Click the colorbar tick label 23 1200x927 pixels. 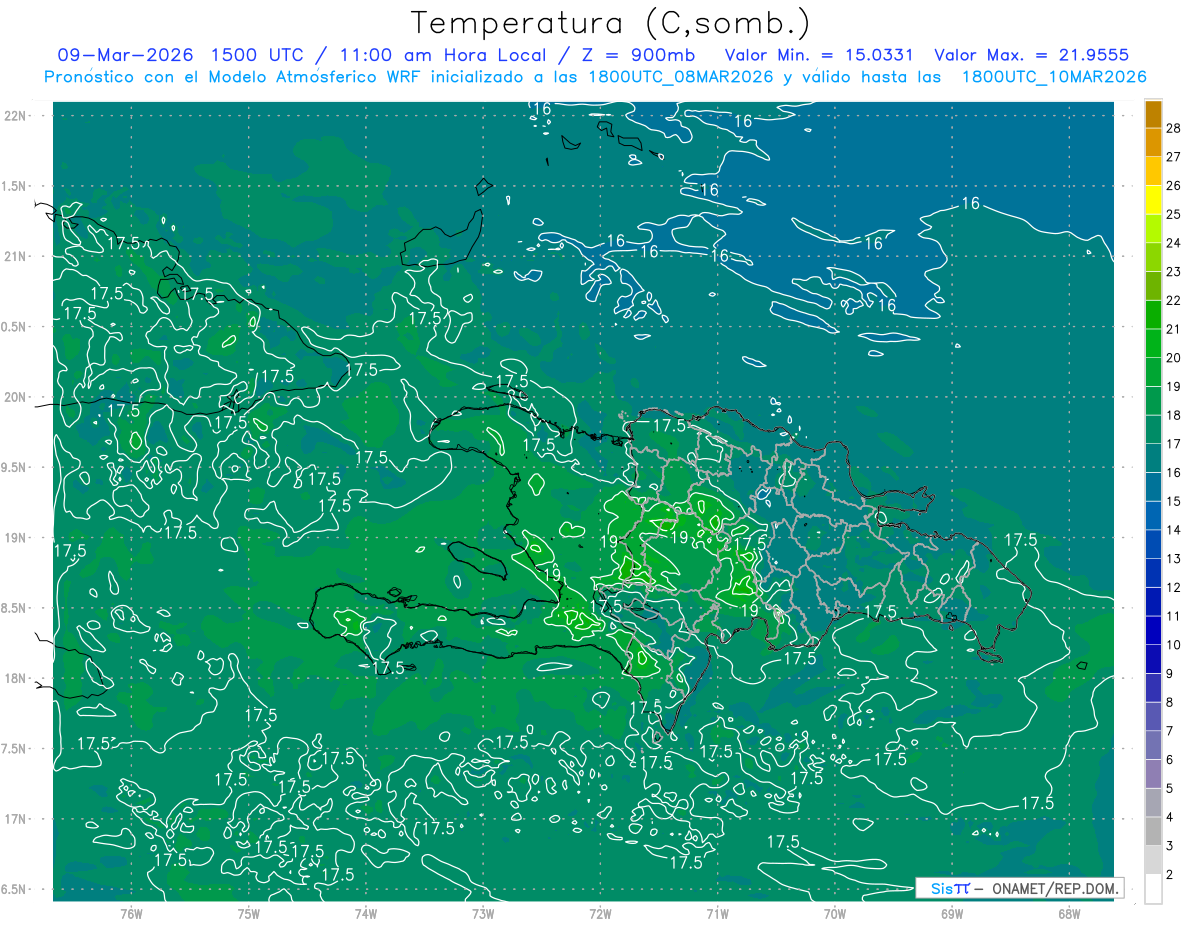pyautogui.click(x=1174, y=272)
